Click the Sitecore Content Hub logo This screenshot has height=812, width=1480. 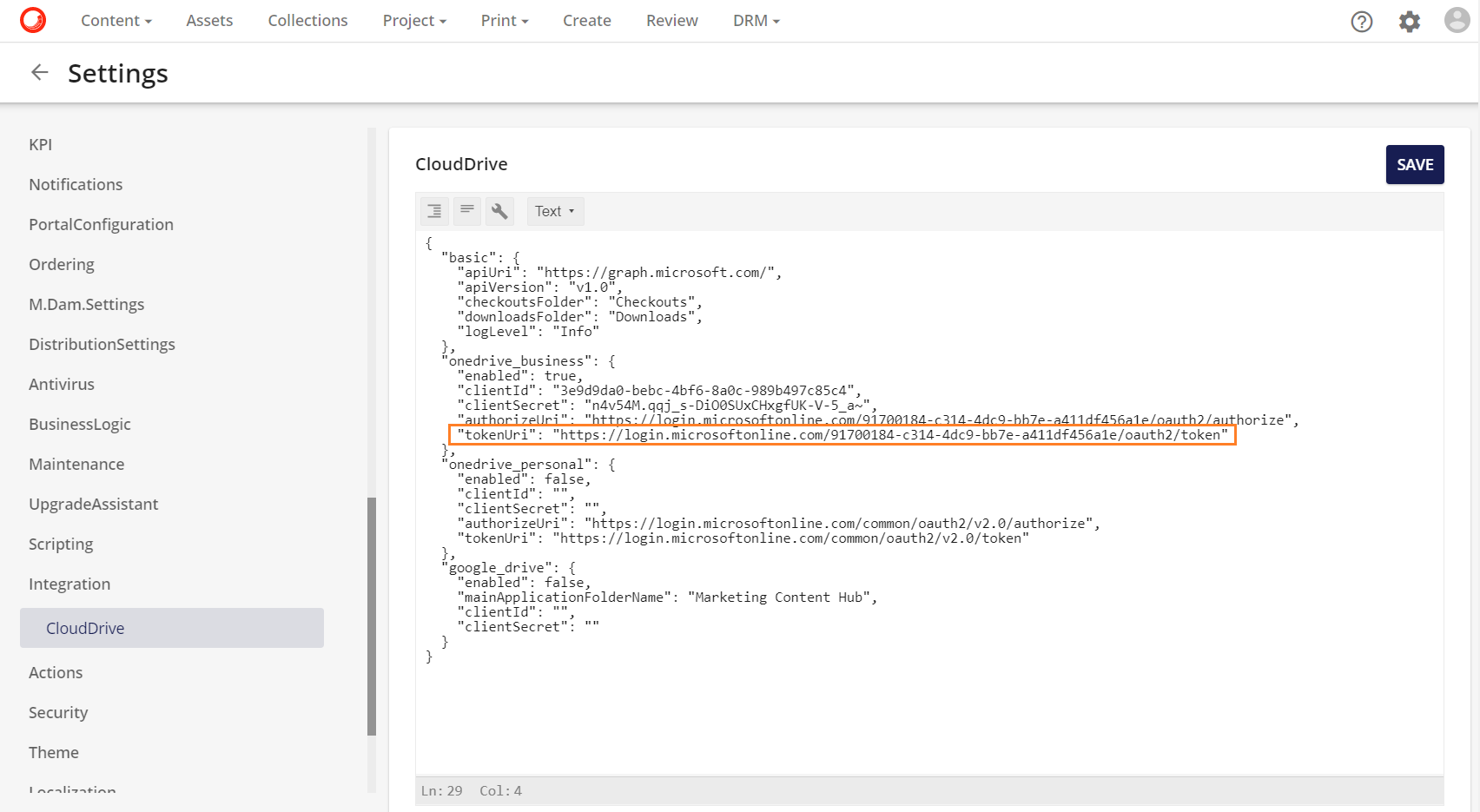click(33, 20)
